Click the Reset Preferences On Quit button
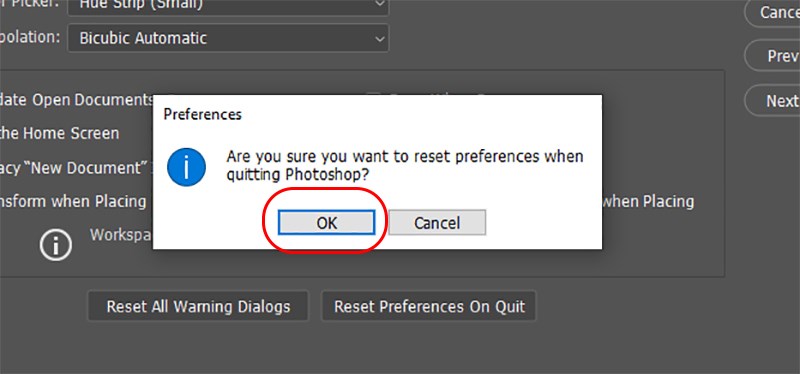This screenshot has width=800, height=374. point(429,306)
